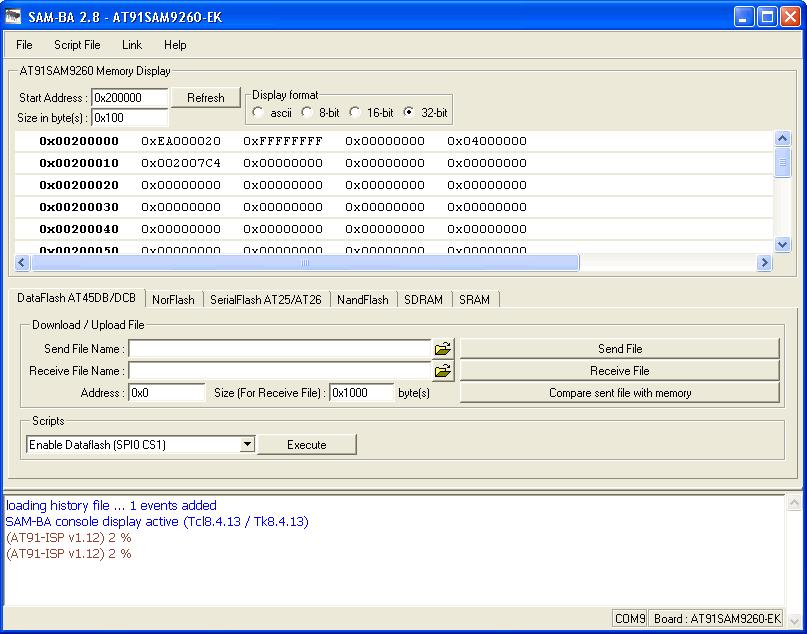The image size is (807, 634).
Task: Click the Start Address input field
Action: [130, 98]
